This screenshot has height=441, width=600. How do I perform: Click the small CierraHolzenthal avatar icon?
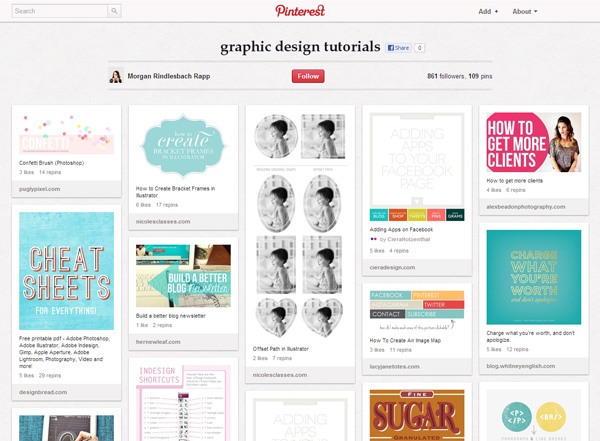(x=374, y=239)
